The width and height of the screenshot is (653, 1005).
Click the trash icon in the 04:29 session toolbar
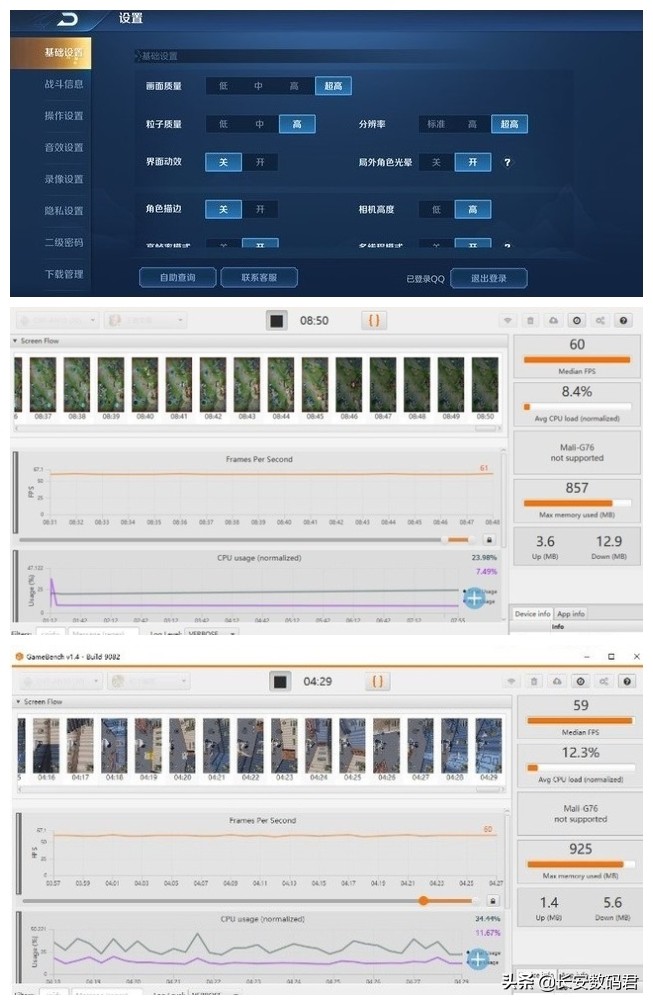pyautogui.click(x=534, y=681)
